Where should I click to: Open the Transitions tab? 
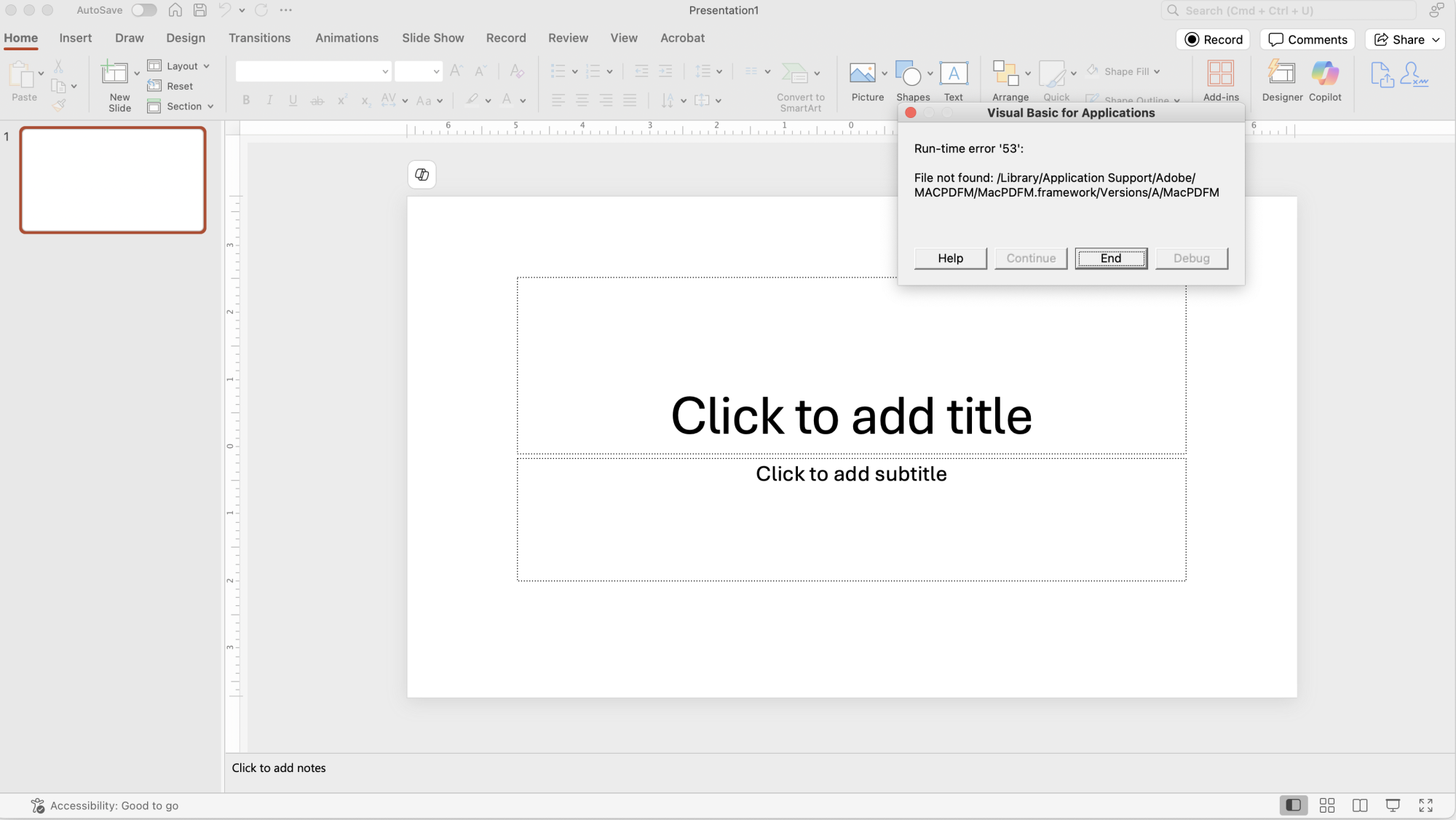259,38
